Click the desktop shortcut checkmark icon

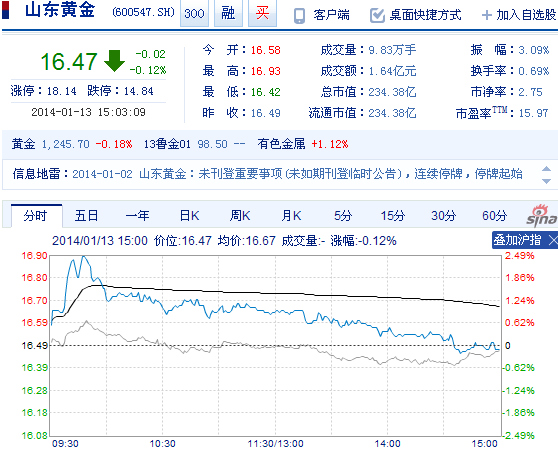[377, 15]
